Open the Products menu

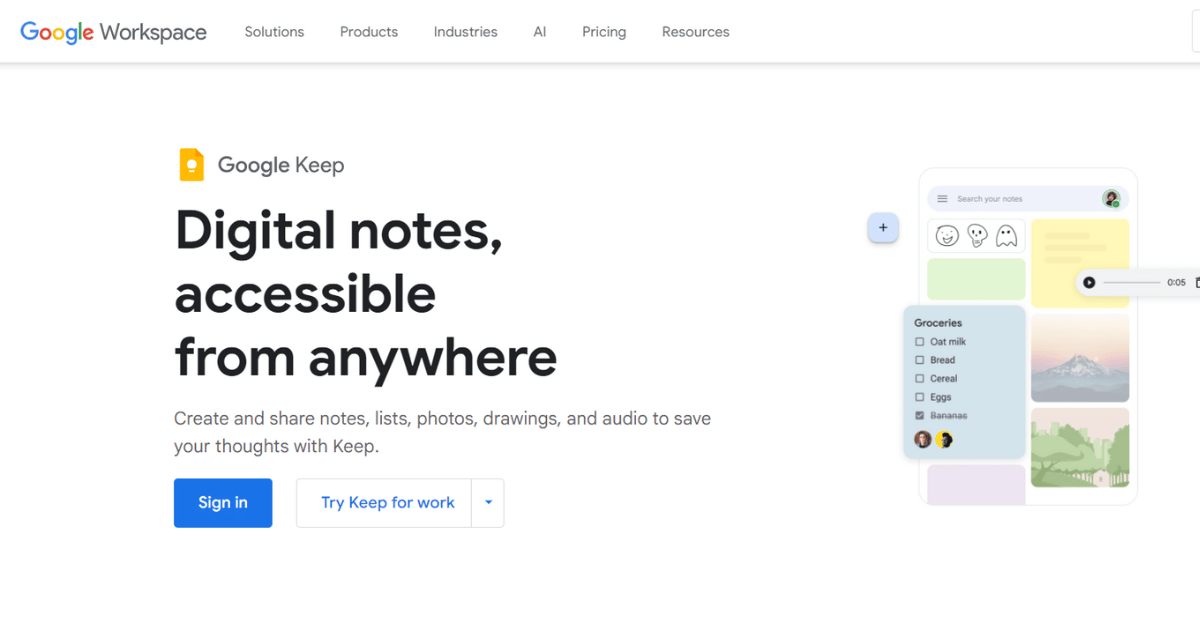click(368, 31)
